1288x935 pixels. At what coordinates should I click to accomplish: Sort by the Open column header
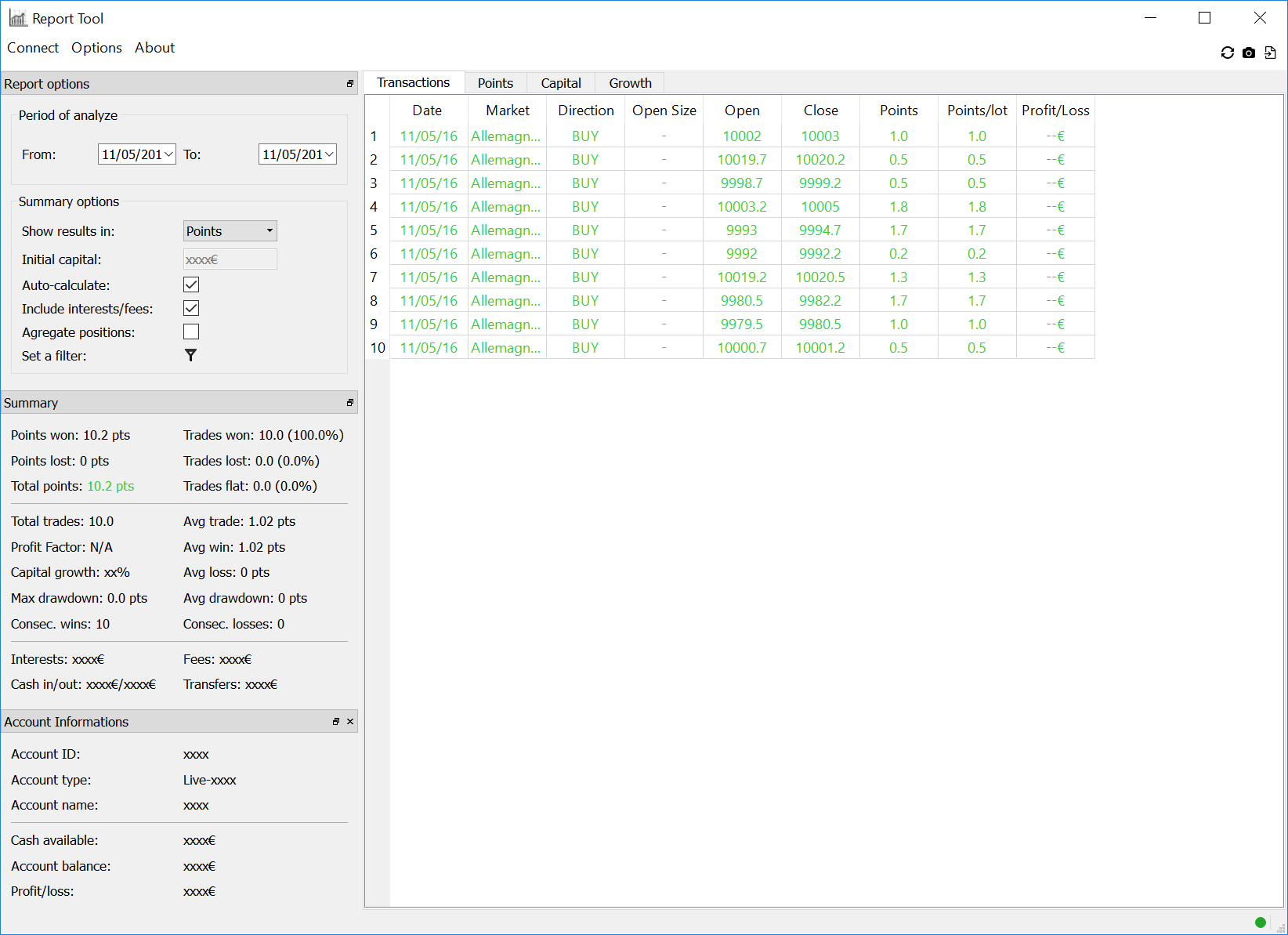(743, 111)
